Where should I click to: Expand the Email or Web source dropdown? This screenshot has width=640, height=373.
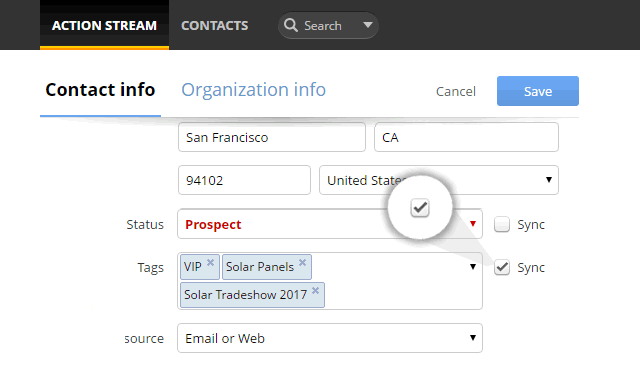(330, 338)
